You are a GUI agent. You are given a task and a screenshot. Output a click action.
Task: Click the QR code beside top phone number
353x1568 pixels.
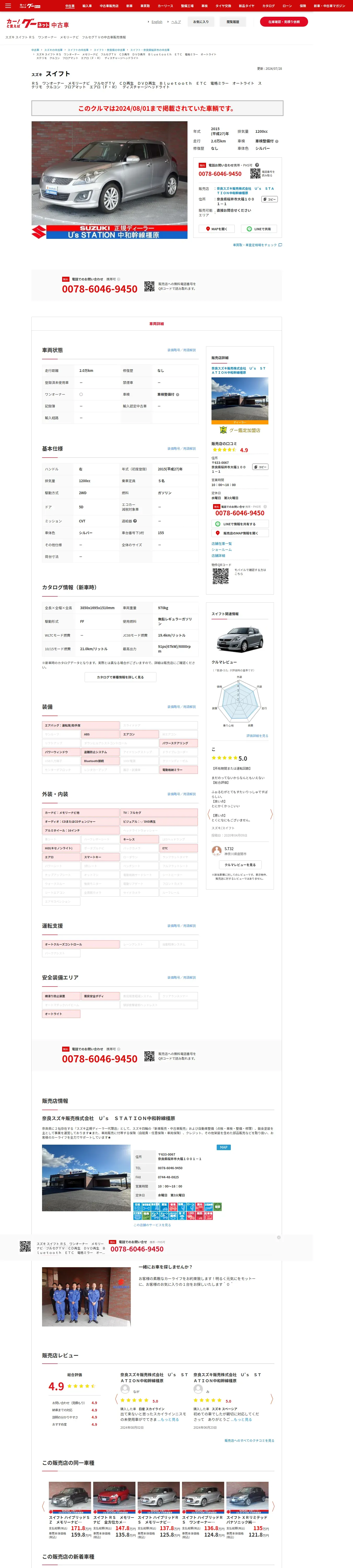(255, 174)
